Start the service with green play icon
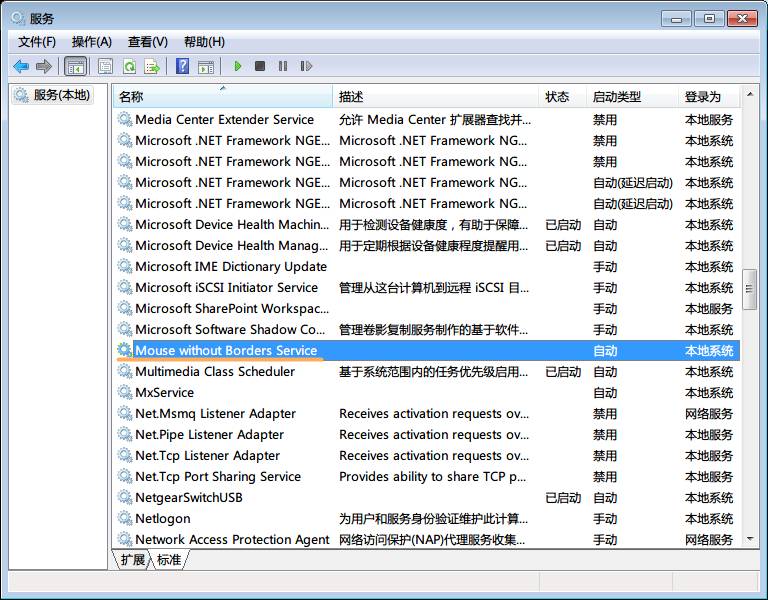Screen dimensions: 768x600 click(x=238, y=66)
